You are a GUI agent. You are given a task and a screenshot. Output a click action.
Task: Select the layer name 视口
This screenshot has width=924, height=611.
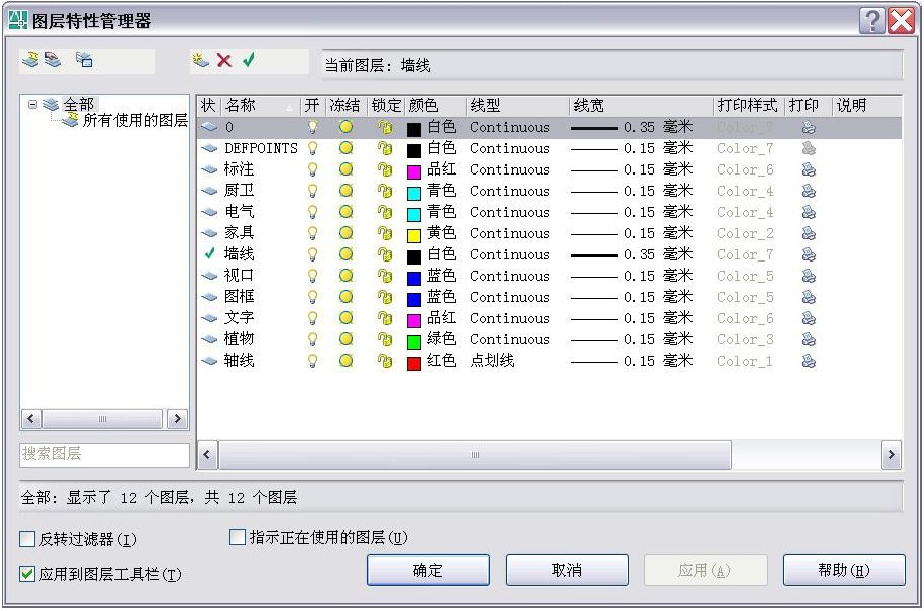tap(239, 275)
